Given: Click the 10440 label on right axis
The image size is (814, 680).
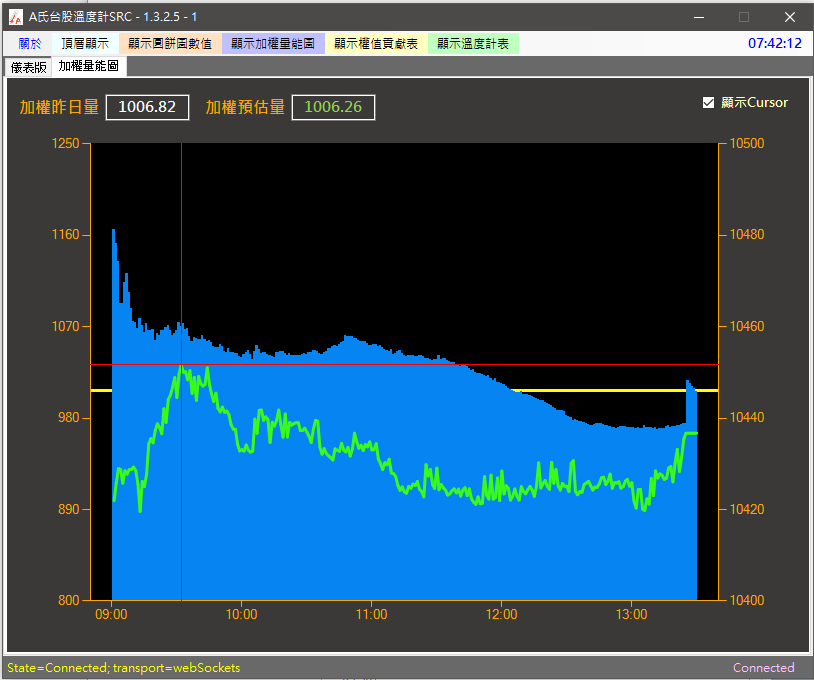Looking at the screenshot, I should (747, 418).
